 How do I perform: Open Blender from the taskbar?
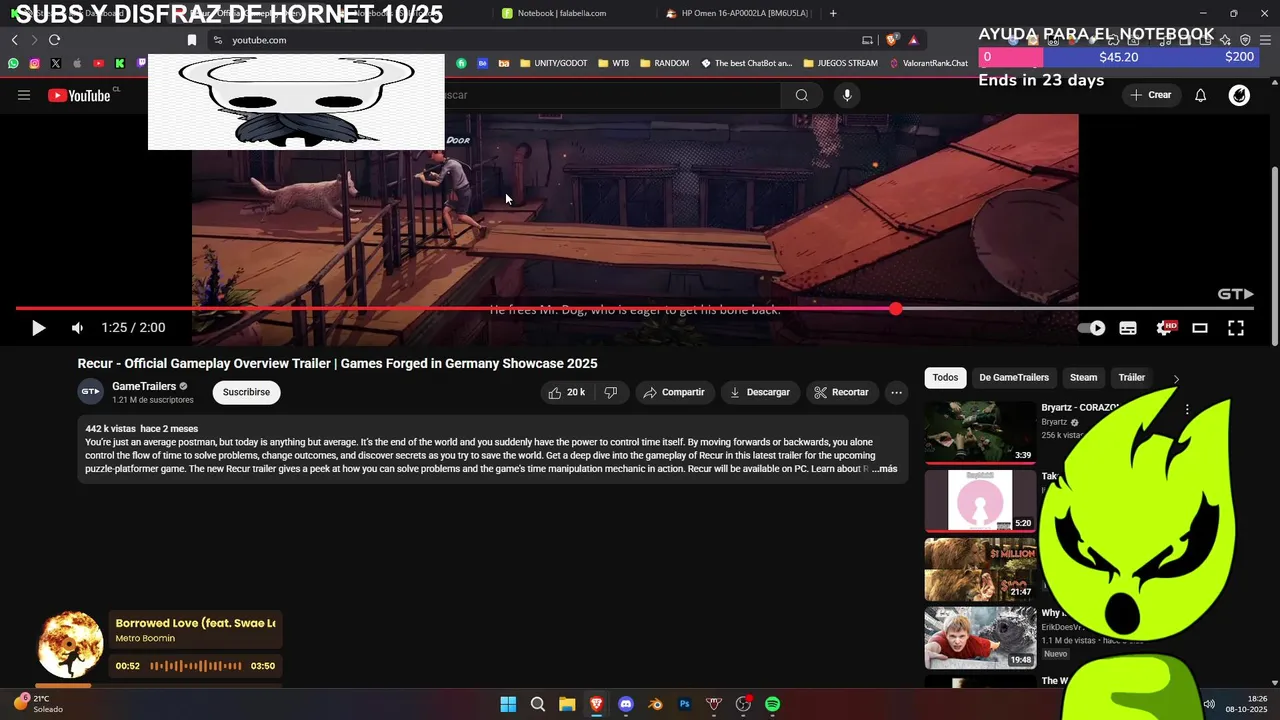655,704
